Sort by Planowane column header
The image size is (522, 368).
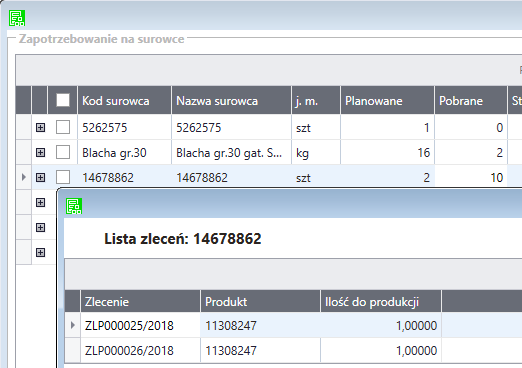(387, 100)
